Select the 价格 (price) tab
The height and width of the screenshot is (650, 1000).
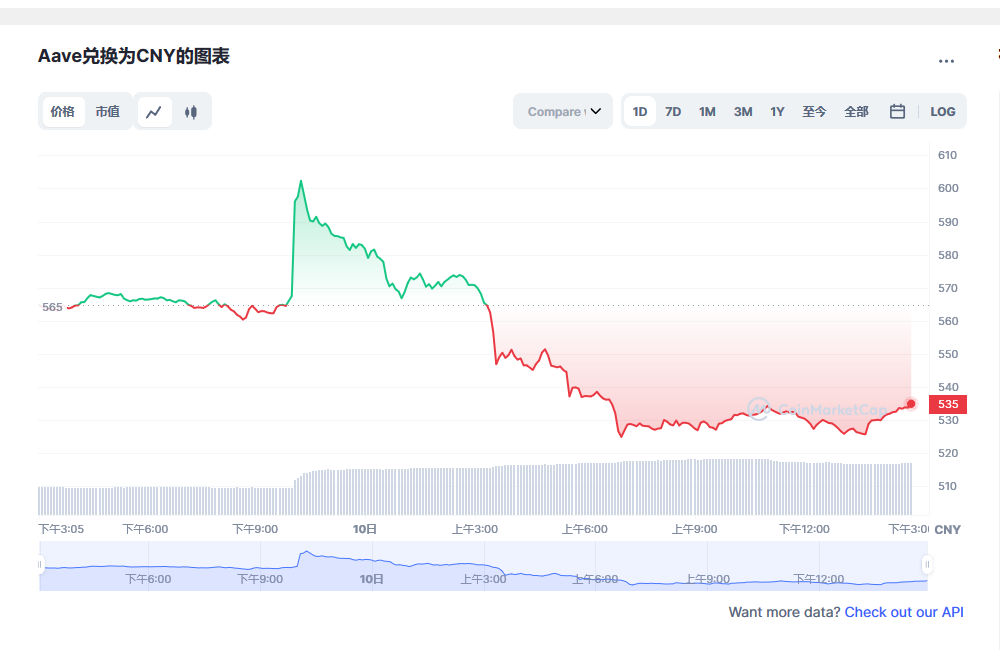(62, 112)
